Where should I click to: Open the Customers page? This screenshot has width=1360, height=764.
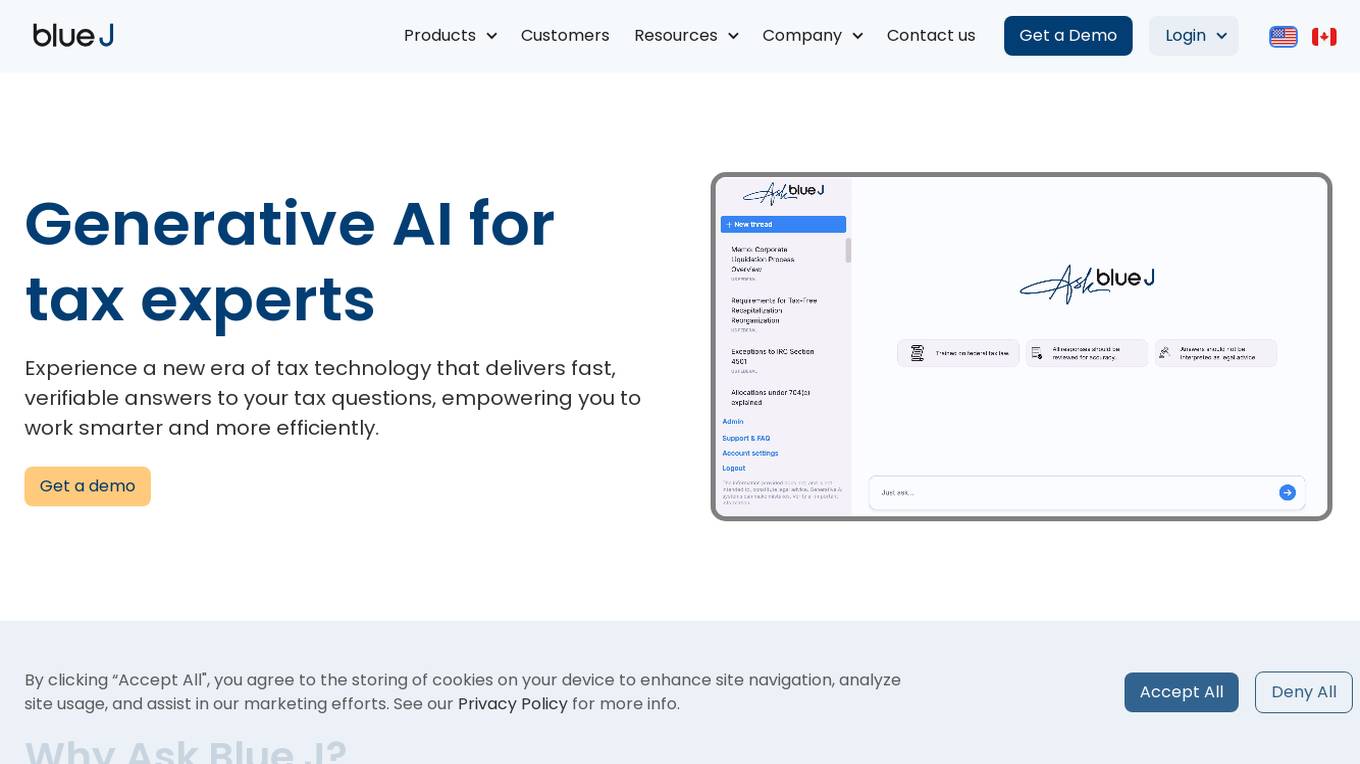point(565,36)
